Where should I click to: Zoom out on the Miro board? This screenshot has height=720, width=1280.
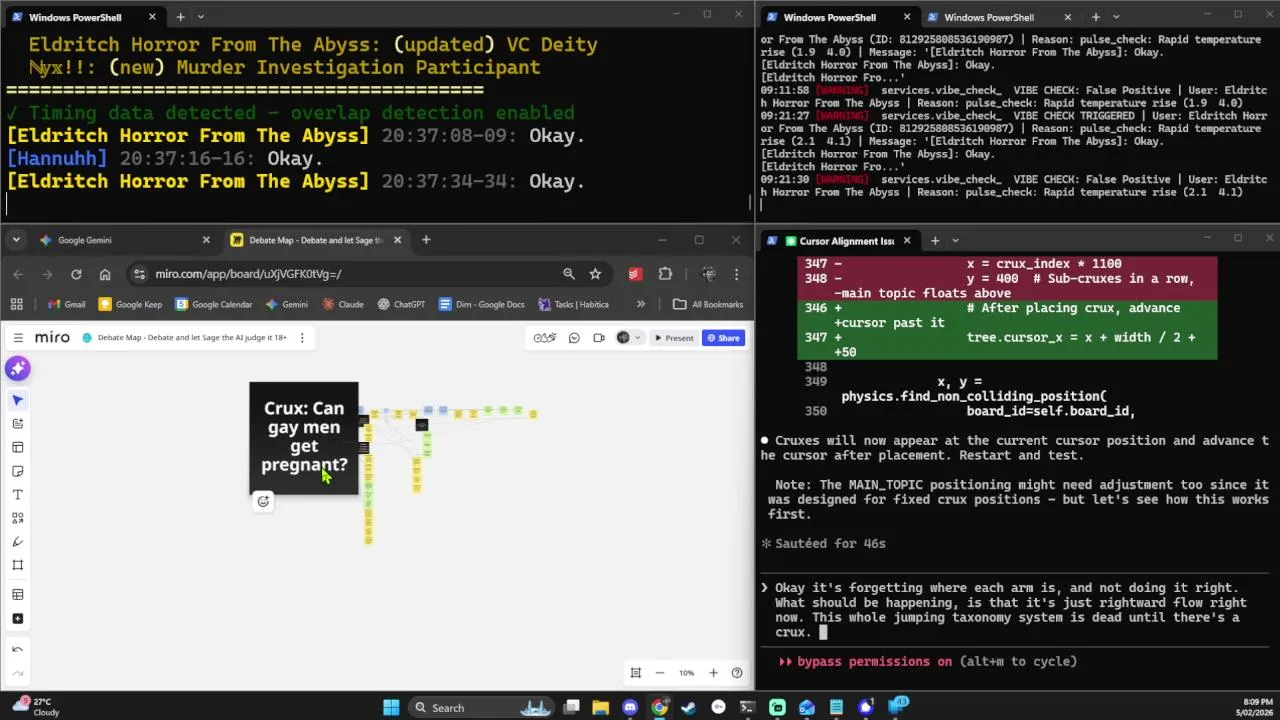point(660,673)
